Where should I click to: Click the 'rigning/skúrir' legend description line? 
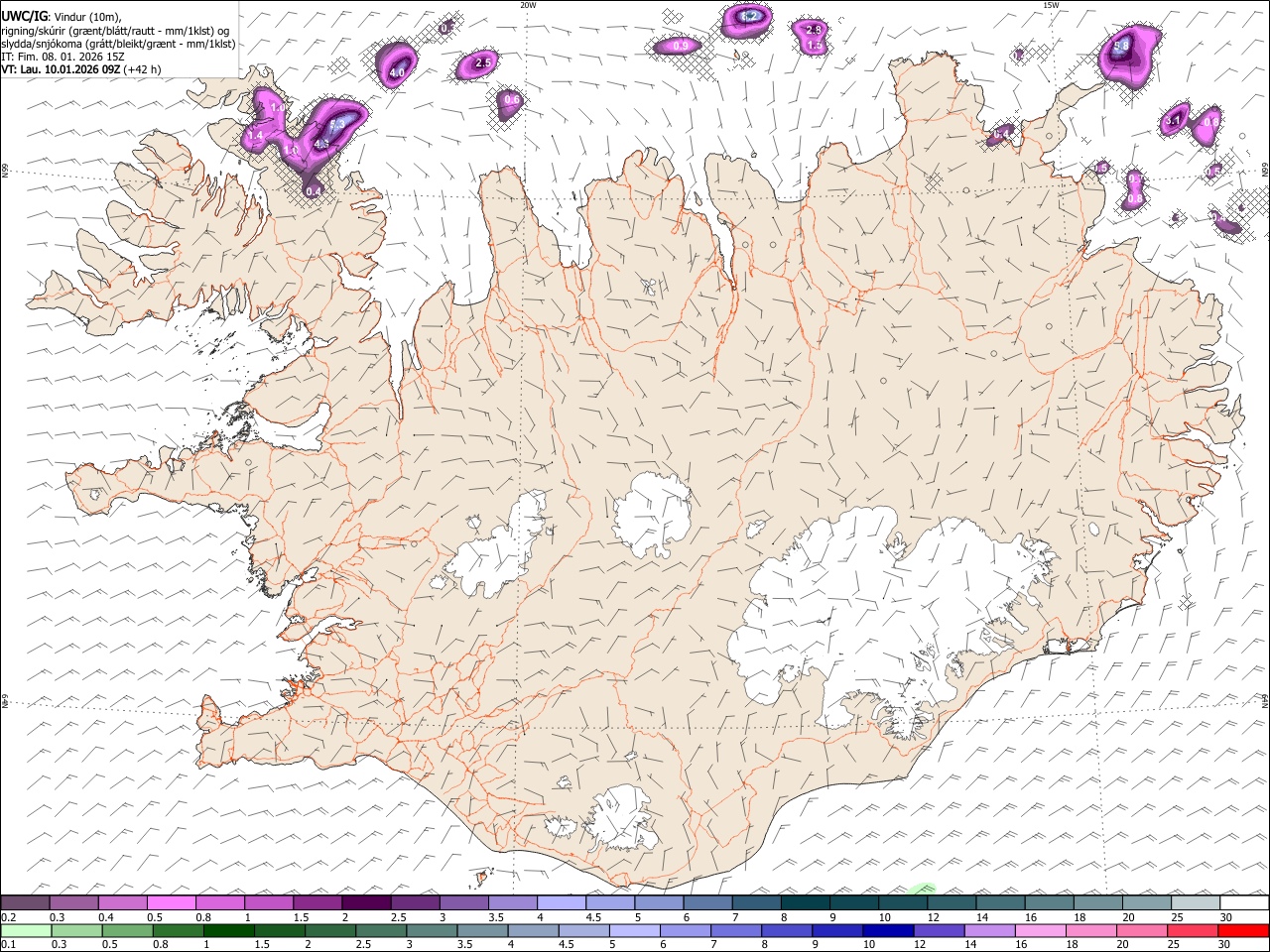point(116,31)
